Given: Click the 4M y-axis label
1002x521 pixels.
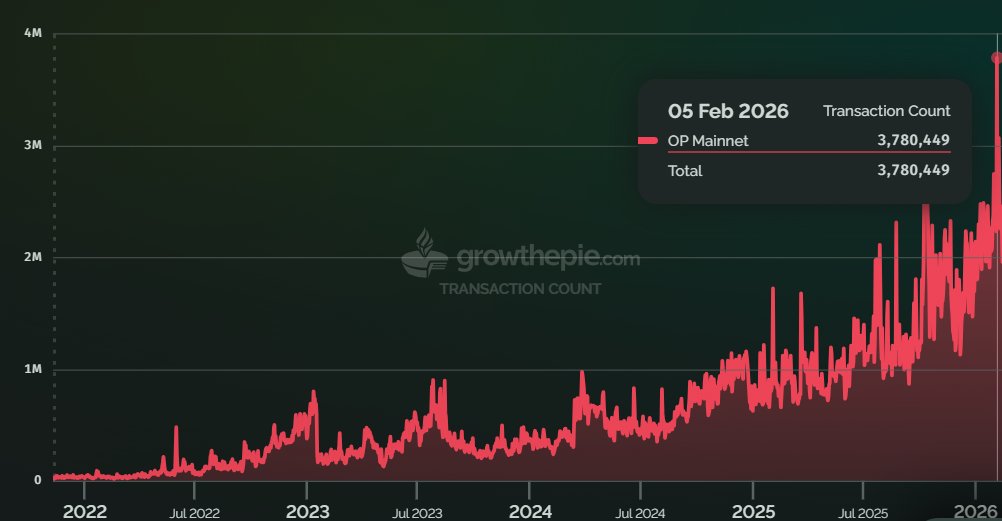Looking at the screenshot, I should [x=33, y=33].
